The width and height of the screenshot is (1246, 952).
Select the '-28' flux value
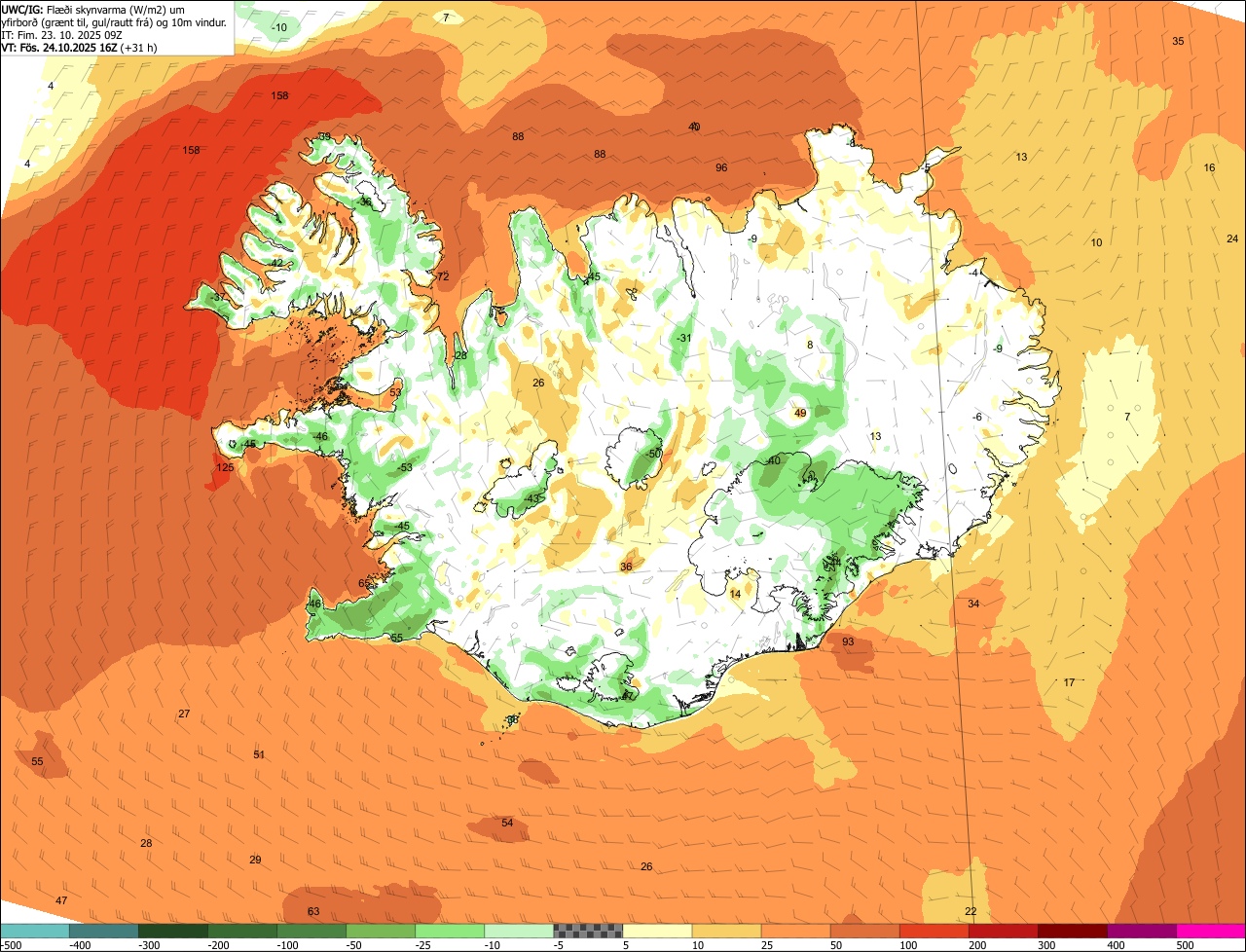click(459, 356)
